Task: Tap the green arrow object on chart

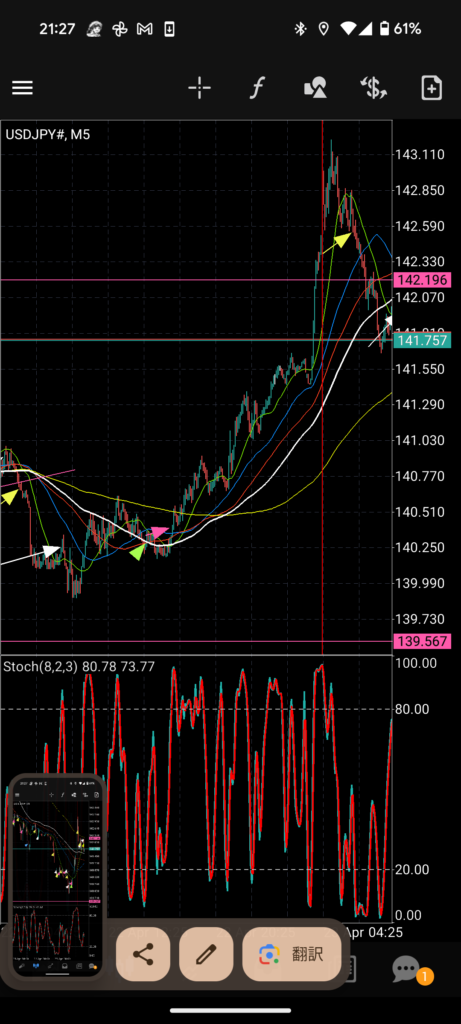Action: click(137, 552)
